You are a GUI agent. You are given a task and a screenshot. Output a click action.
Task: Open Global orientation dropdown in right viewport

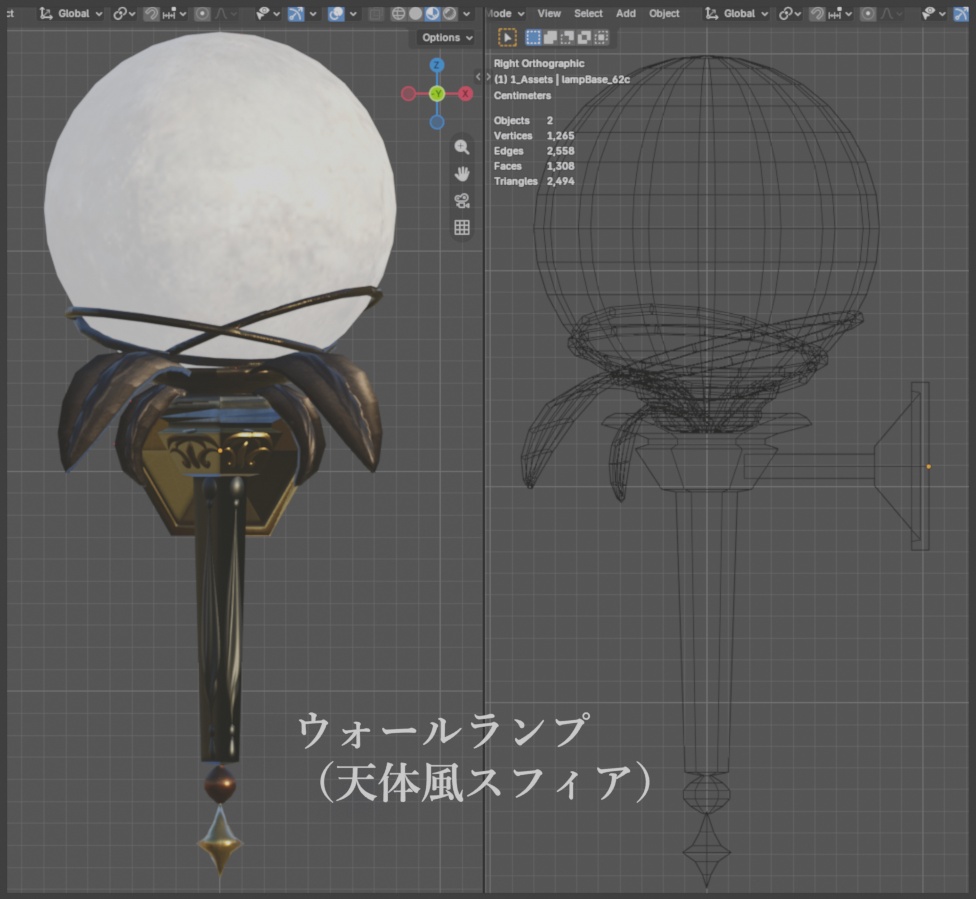[737, 13]
